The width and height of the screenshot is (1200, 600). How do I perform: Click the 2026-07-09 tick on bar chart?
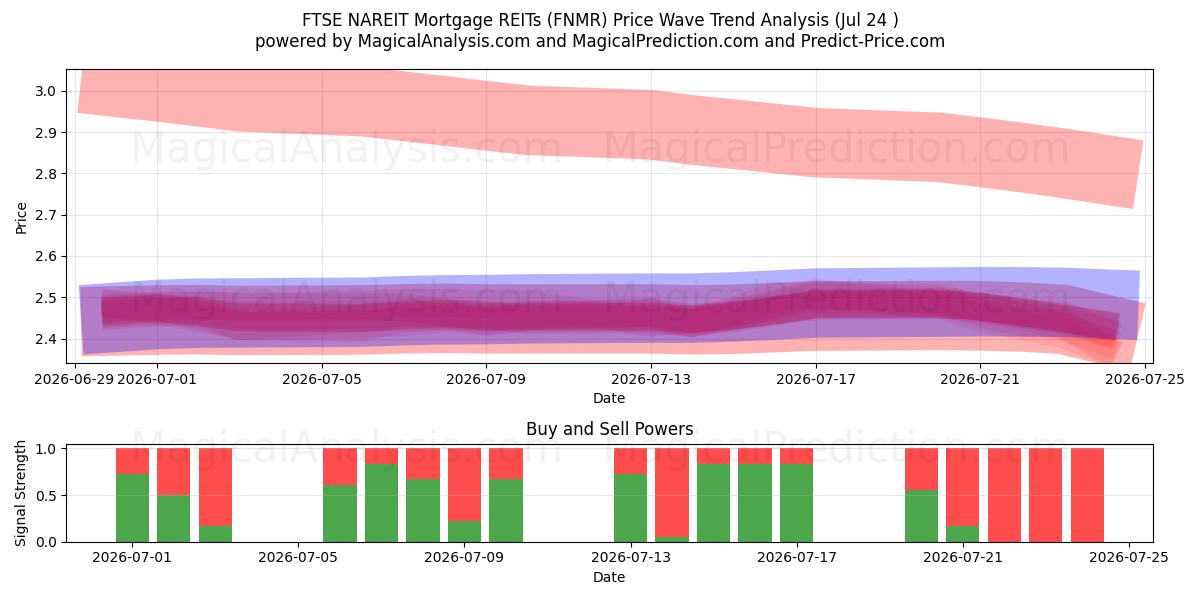click(x=465, y=558)
